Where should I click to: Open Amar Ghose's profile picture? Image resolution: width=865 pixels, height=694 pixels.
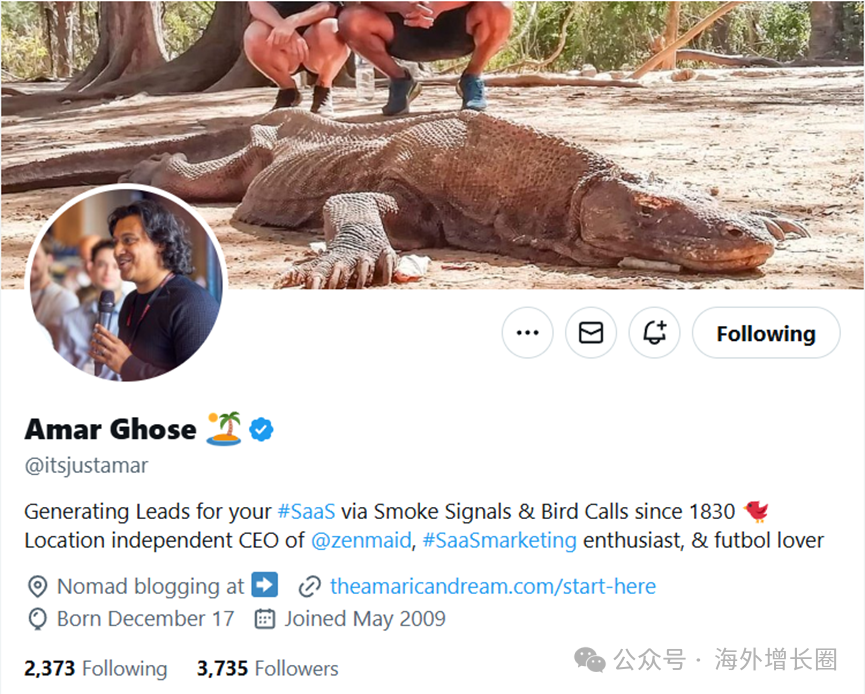point(124,284)
